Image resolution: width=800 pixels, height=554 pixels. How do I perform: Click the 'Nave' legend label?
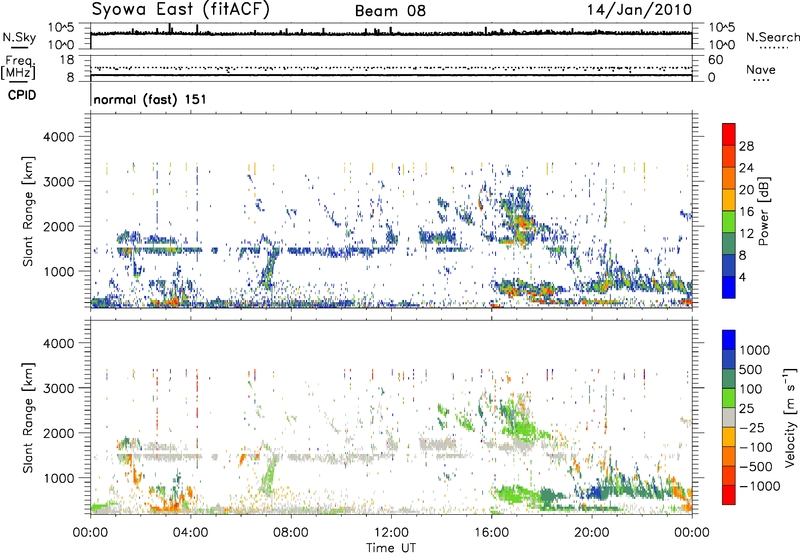tap(761, 69)
